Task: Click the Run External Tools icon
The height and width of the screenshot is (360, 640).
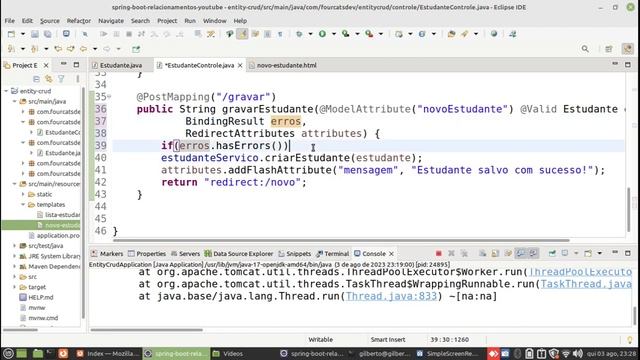Action: point(369,34)
